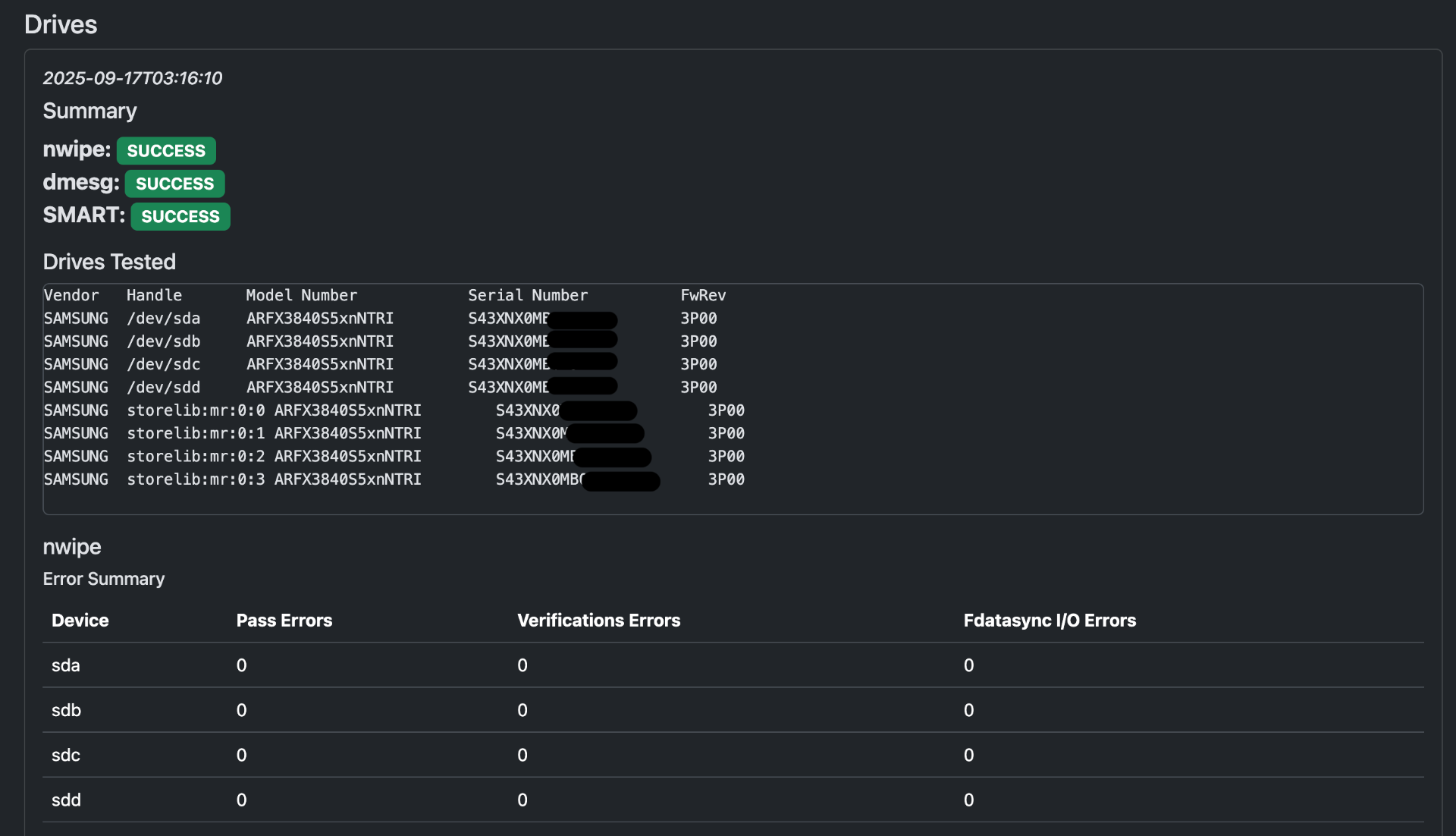This screenshot has width=1456, height=836.
Task: Click the storelib:mr:0:0 handle entry
Action: (196, 410)
